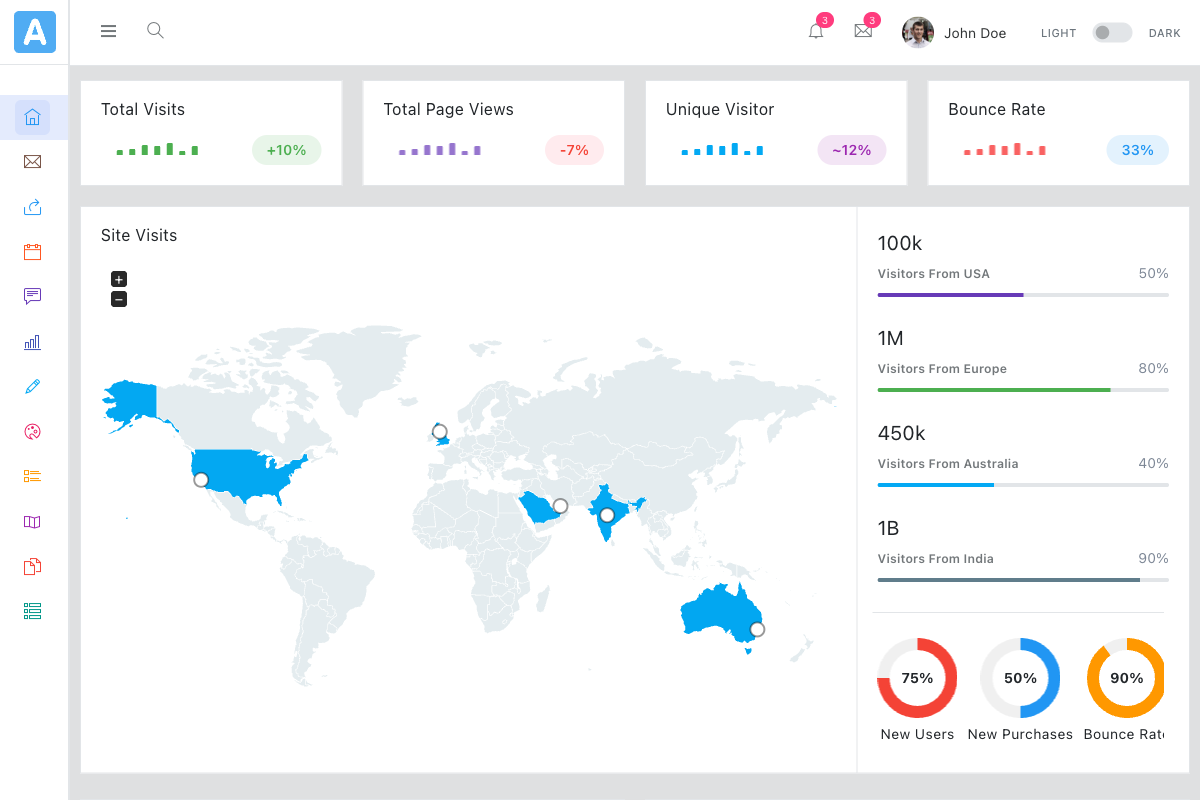The height and width of the screenshot is (800, 1200).
Task: Zoom into the map with the plus button
Action: [118, 279]
